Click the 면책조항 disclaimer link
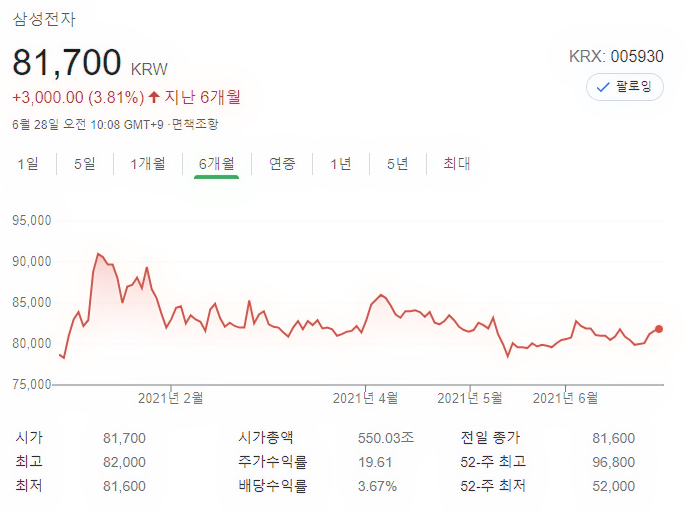696x512 pixels. [x=195, y=124]
